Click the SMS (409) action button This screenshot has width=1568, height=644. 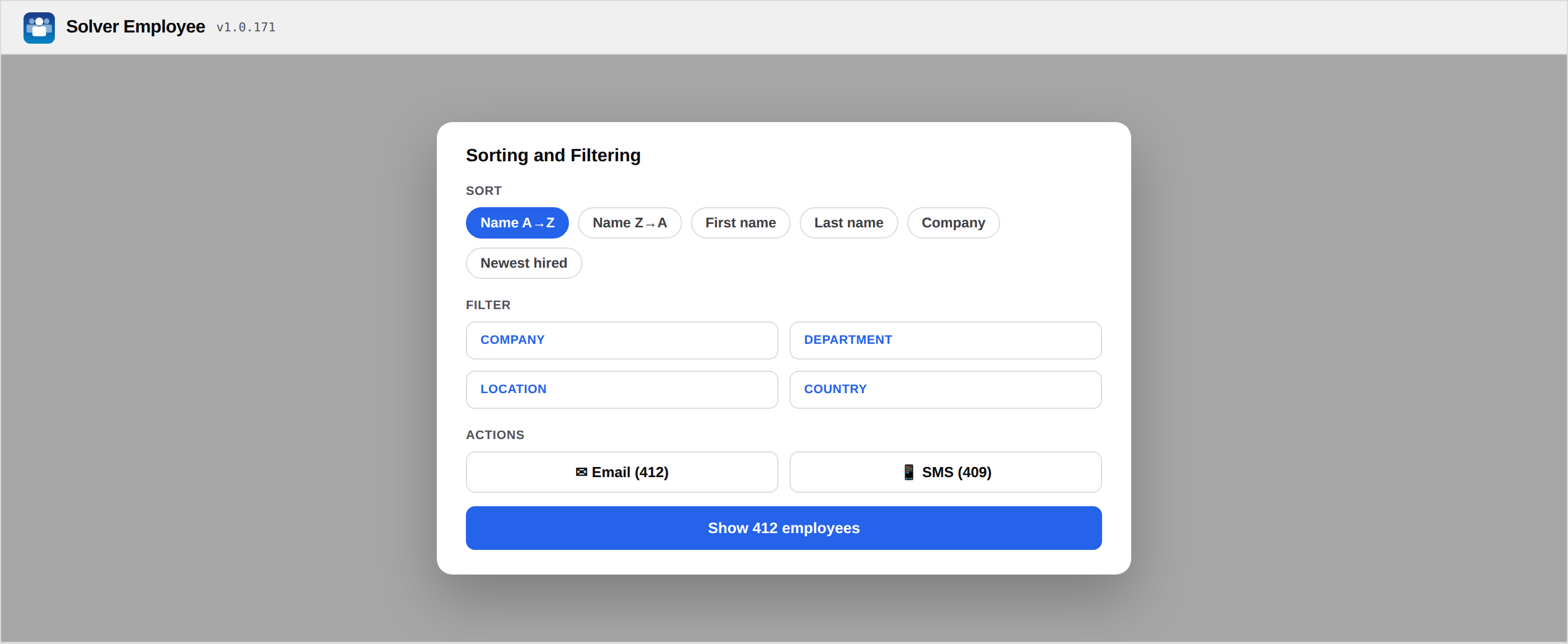tap(945, 472)
